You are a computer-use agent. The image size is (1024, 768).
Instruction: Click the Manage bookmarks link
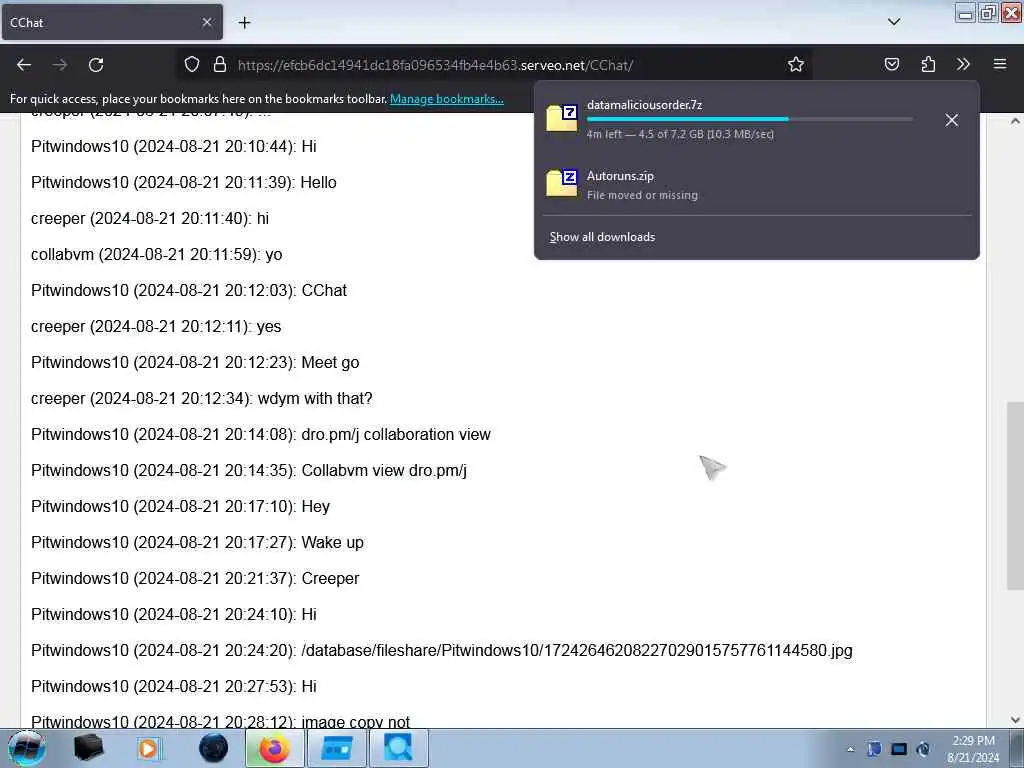click(447, 99)
